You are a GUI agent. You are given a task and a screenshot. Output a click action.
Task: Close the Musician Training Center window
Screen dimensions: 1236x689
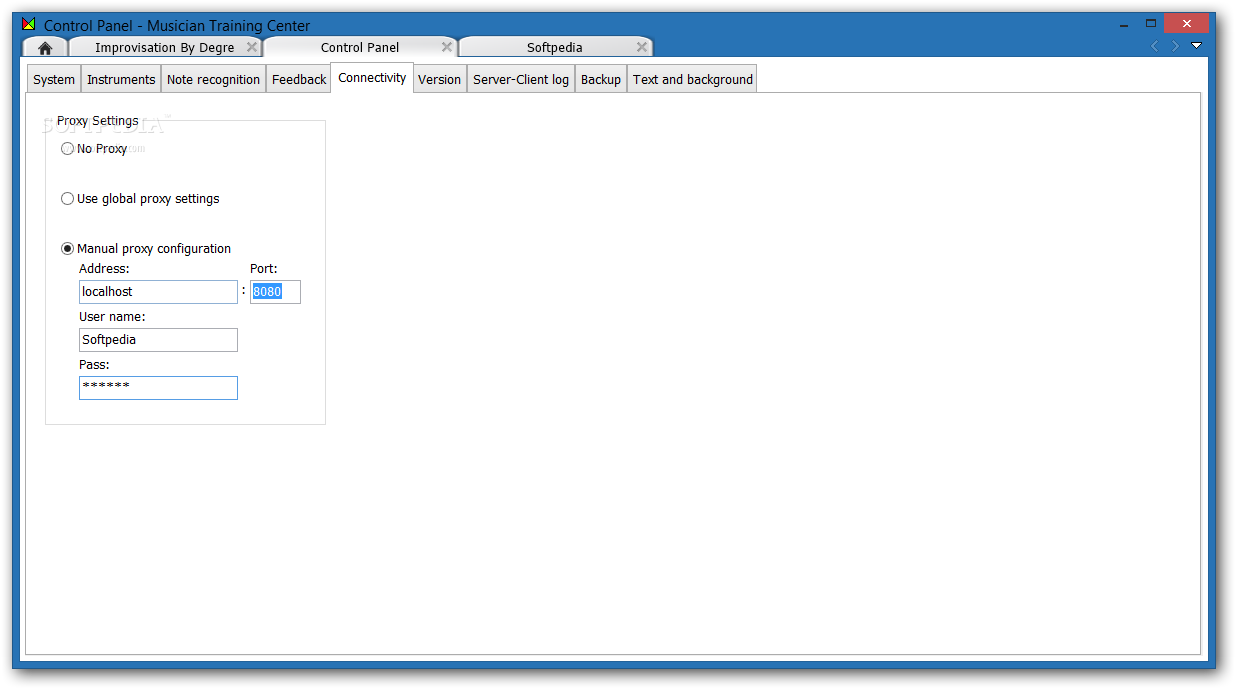pyautogui.click(x=1187, y=23)
